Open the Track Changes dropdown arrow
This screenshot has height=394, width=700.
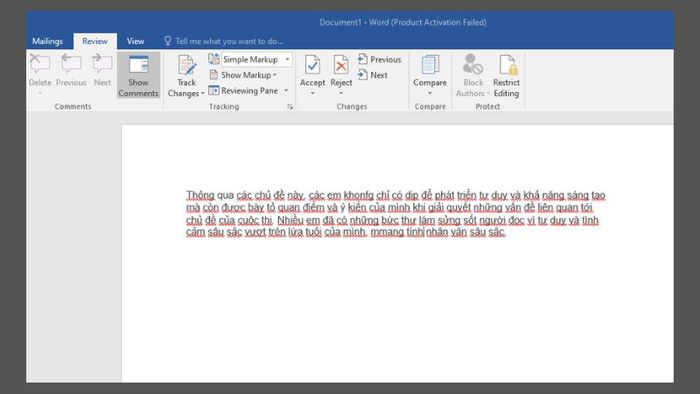click(203, 94)
